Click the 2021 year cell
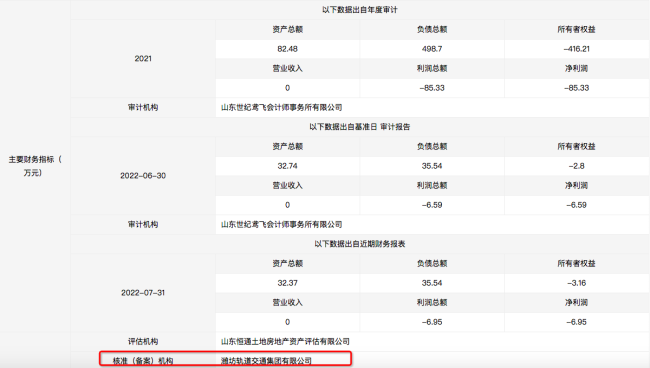The image size is (650, 368). pyautogui.click(x=143, y=58)
